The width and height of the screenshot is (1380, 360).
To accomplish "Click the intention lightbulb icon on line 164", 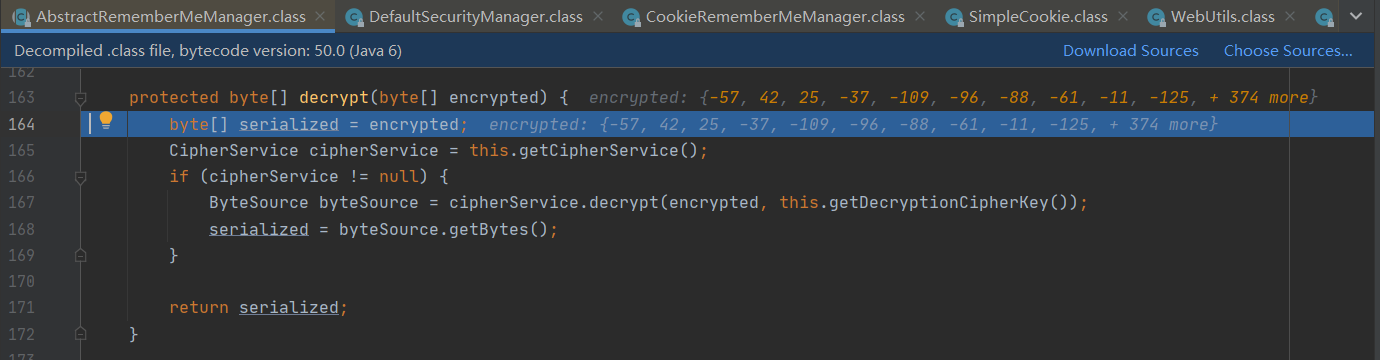I will click(x=105, y=123).
